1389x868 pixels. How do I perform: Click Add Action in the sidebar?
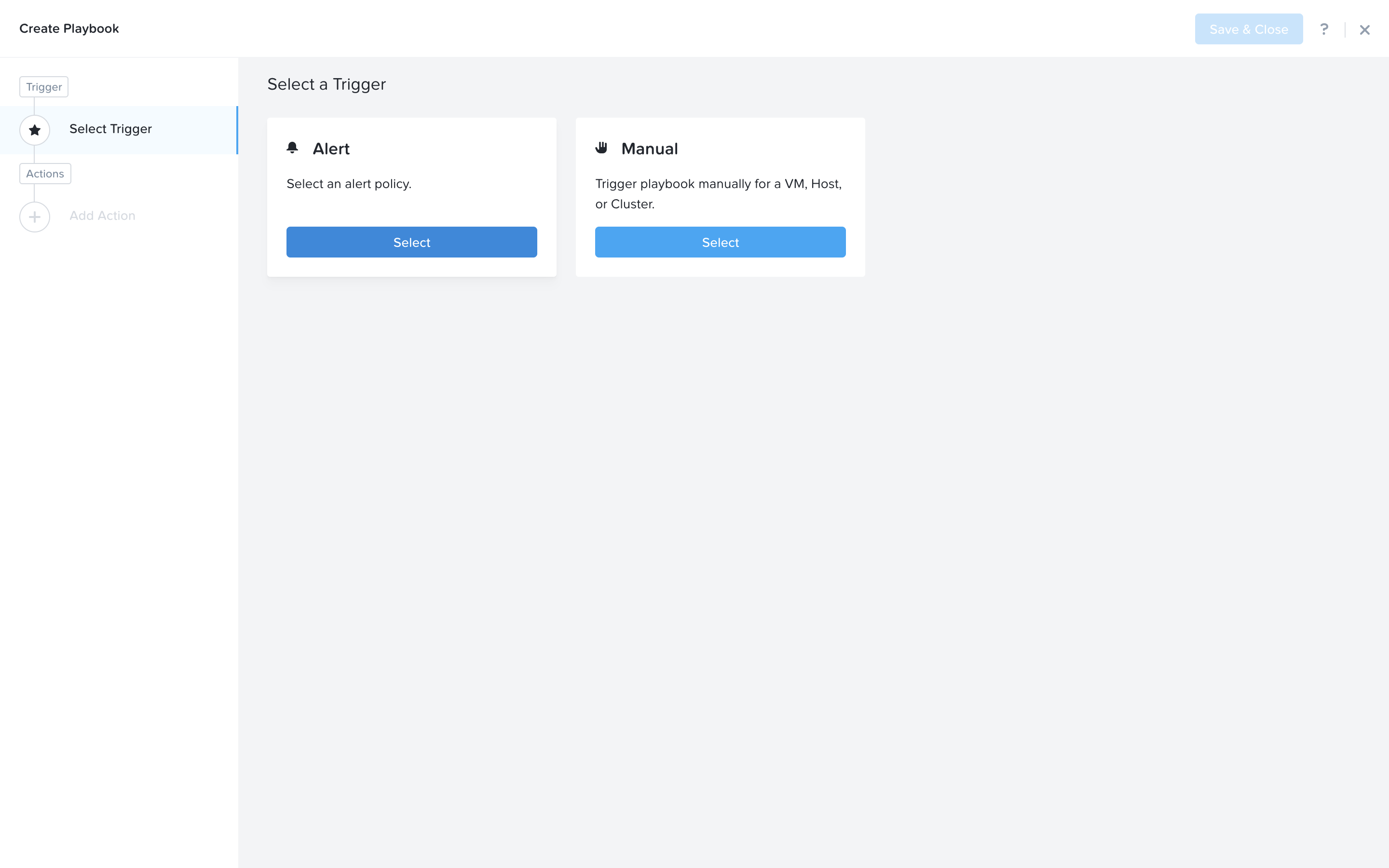[x=102, y=216]
